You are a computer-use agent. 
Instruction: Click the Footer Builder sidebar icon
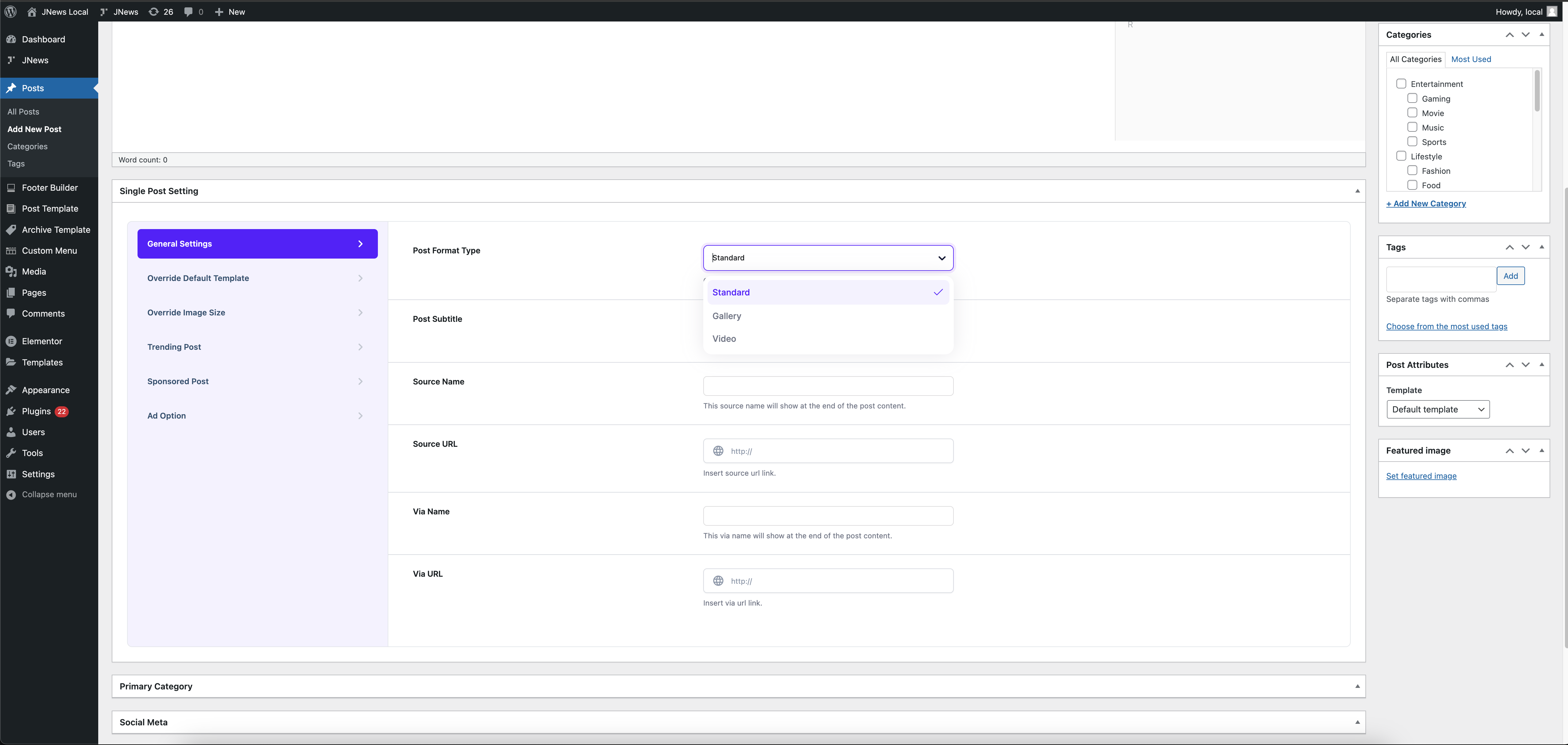click(x=11, y=188)
